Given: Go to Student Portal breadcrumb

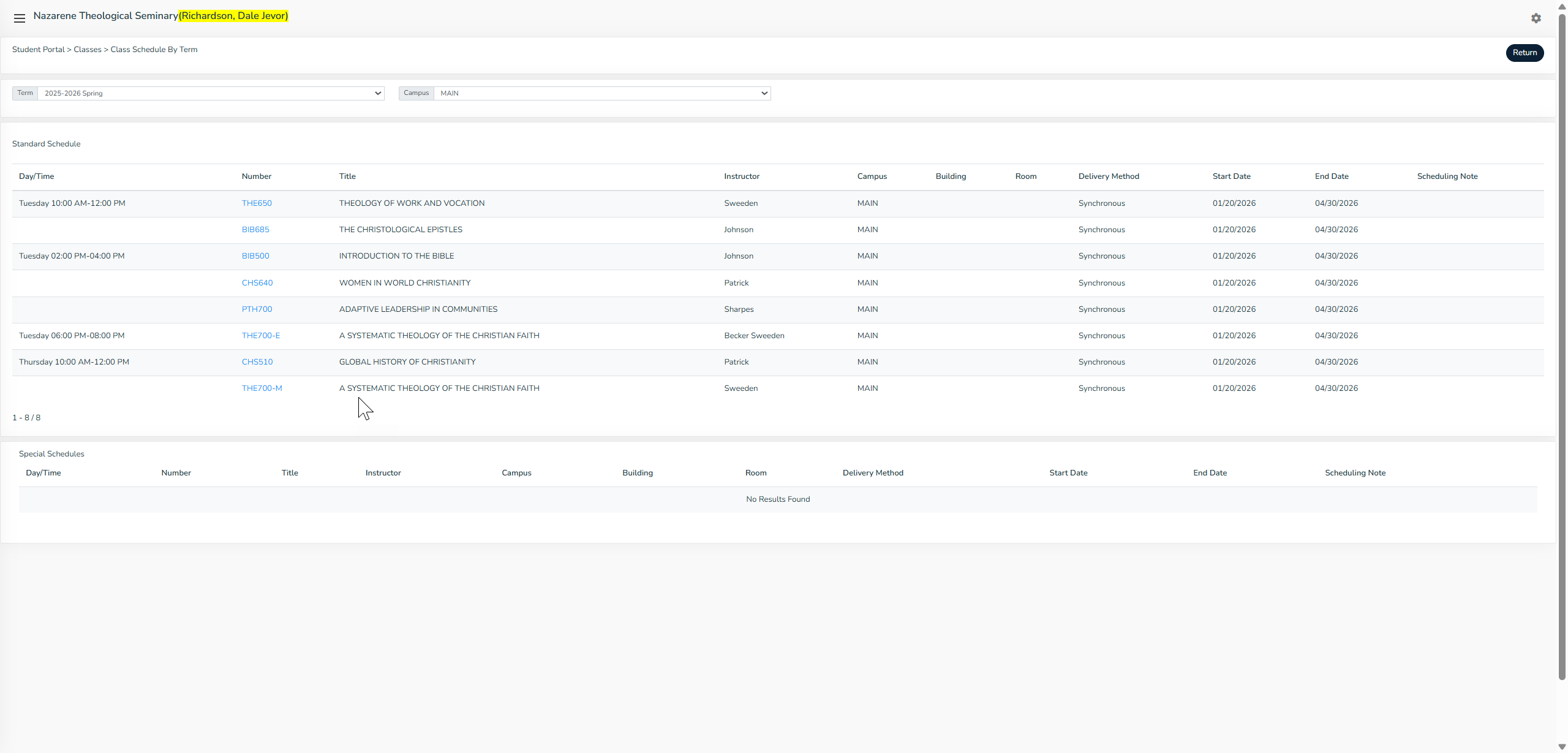Looking at the screenshot, I should point(38,50).
